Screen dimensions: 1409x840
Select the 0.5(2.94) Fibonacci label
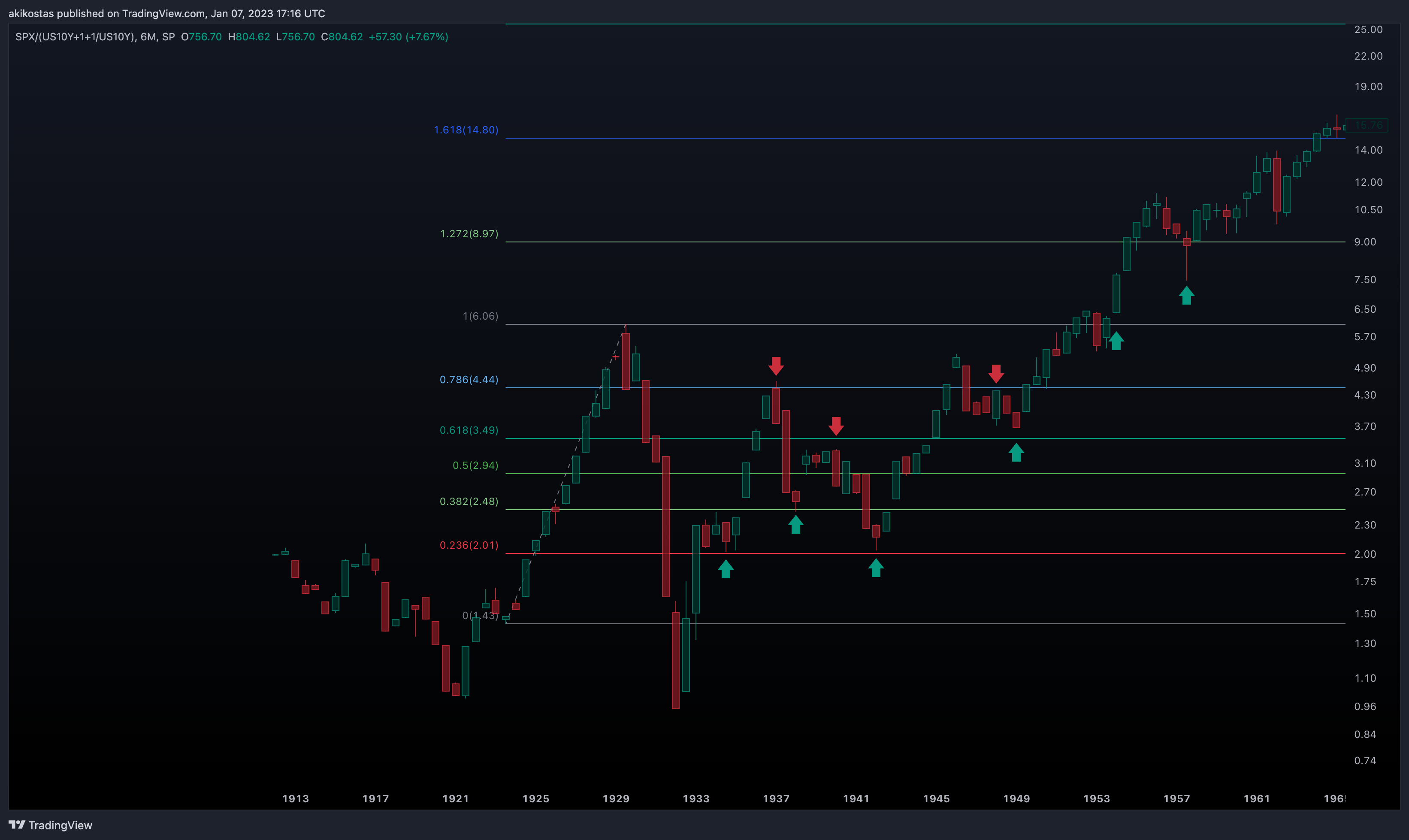coord(475,465)
